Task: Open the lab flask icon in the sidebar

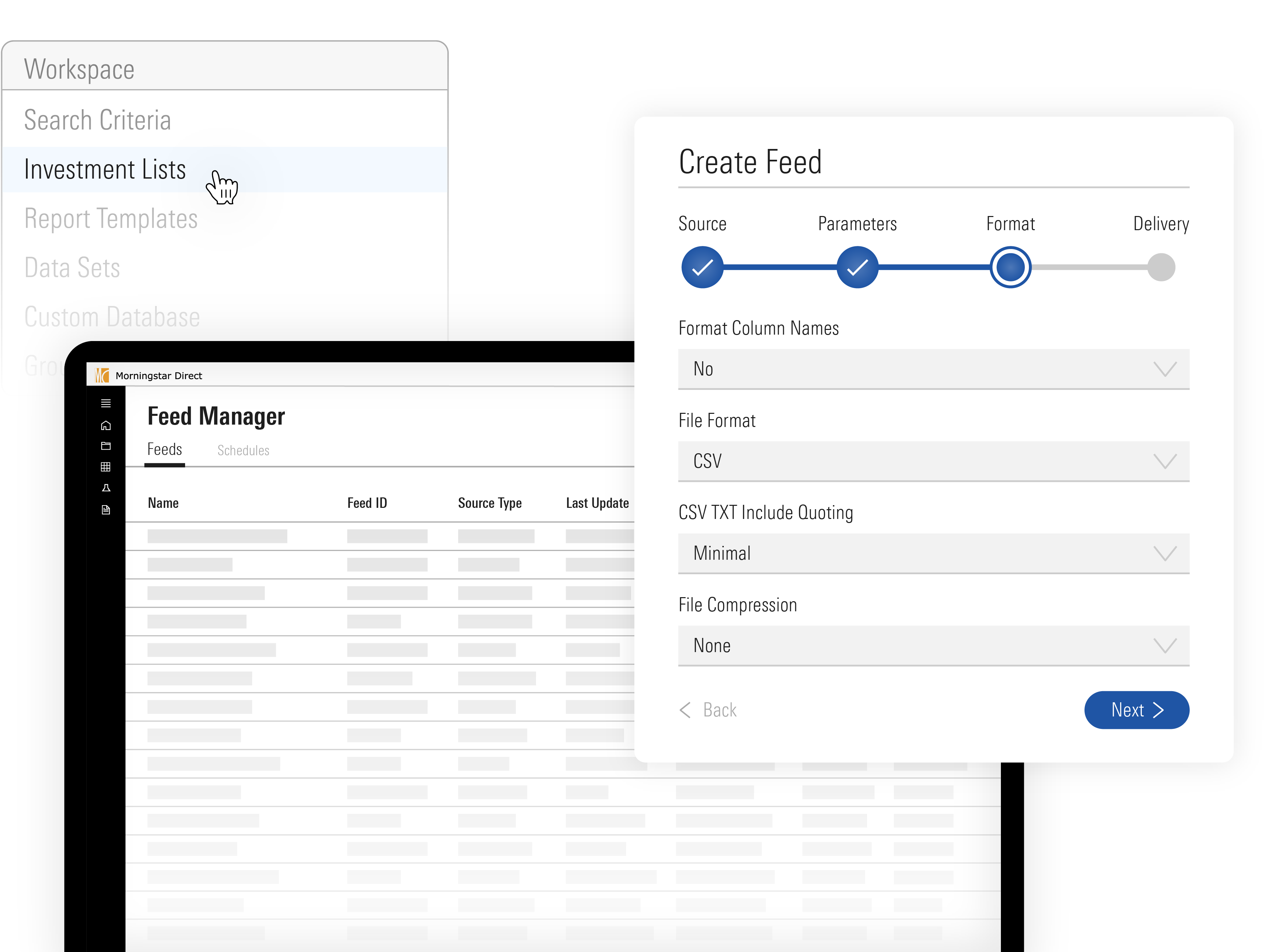Action: point(106,488)
